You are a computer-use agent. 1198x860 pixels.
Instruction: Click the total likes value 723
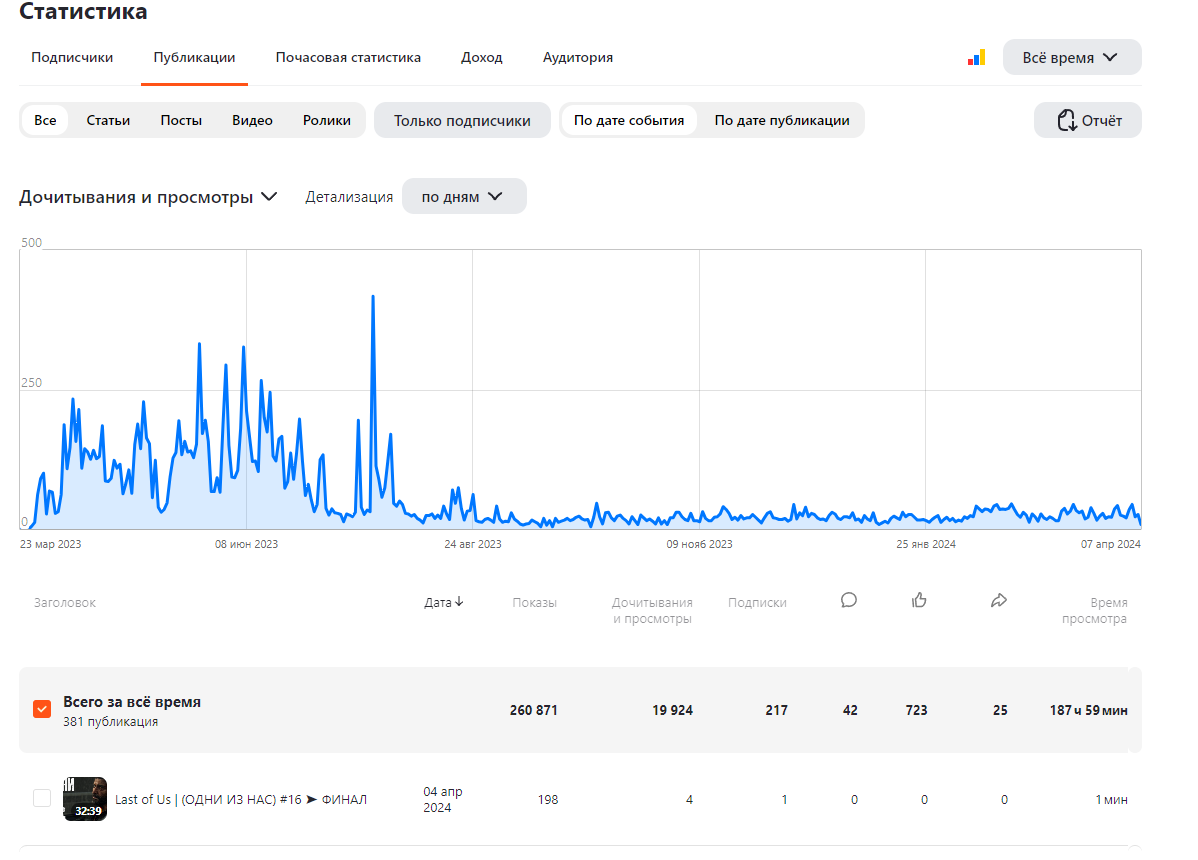[916, 710]
